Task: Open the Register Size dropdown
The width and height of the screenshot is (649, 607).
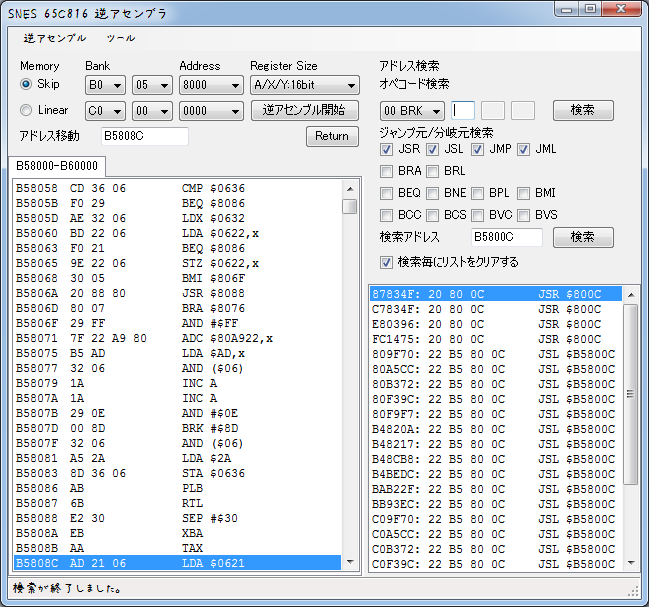Action: (x=305, y=85)
